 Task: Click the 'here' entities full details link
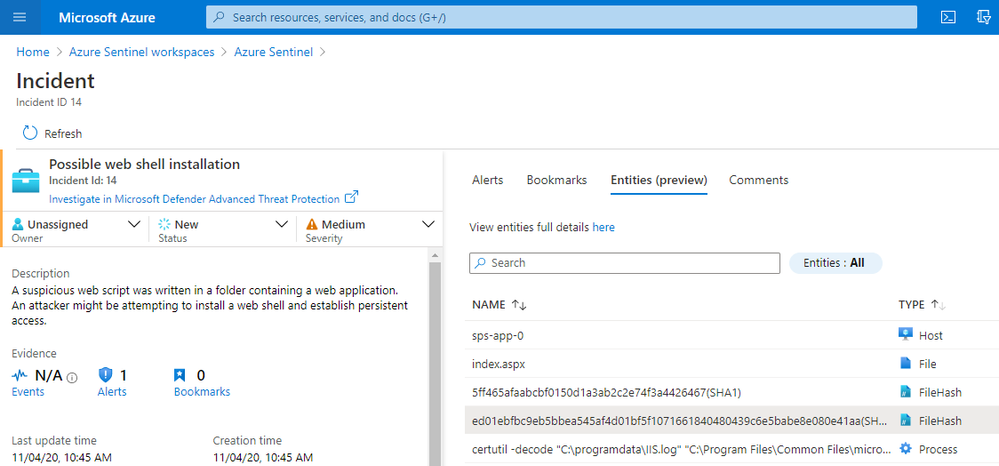[x=603, y=227]
